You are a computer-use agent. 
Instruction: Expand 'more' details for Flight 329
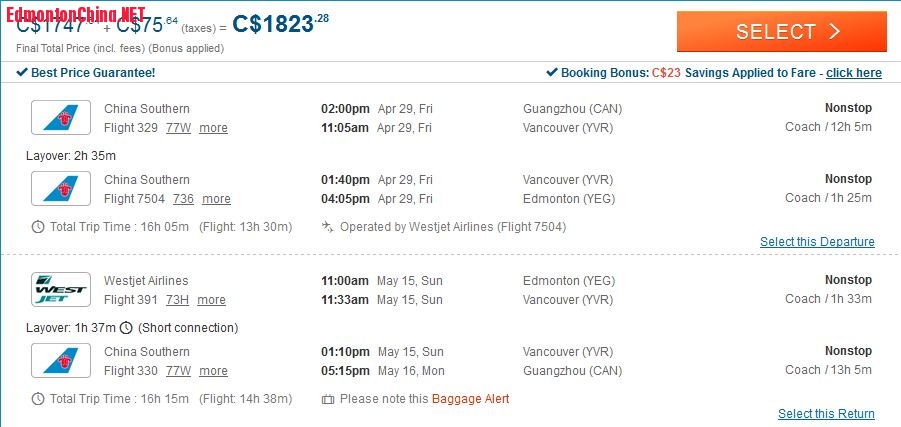point(213,128)
